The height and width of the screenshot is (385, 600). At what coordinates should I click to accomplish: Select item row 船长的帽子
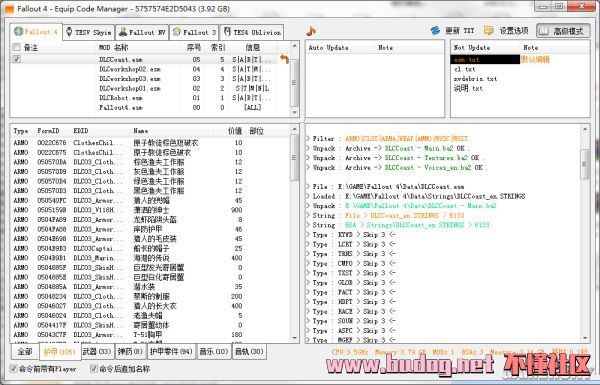(x=150, y=248)
